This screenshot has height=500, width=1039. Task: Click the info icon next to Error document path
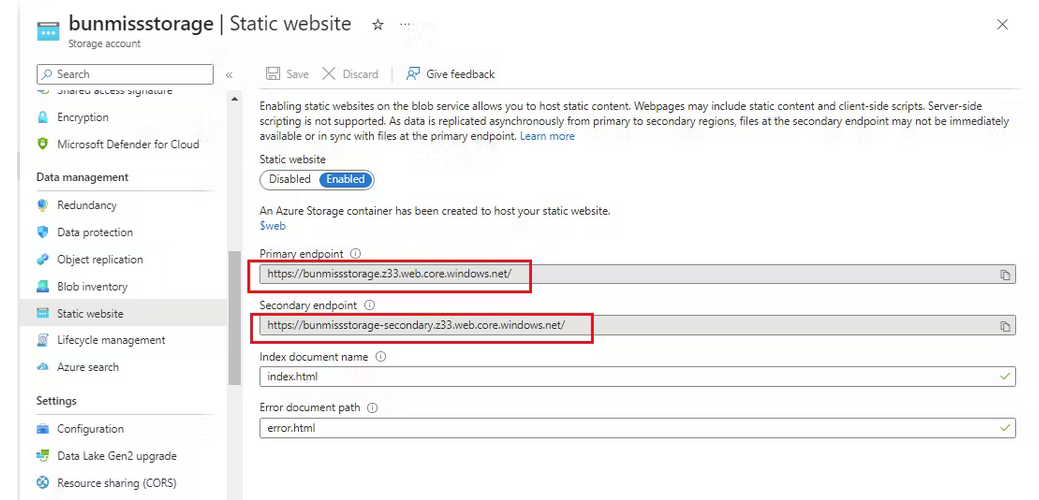[372, 408]
